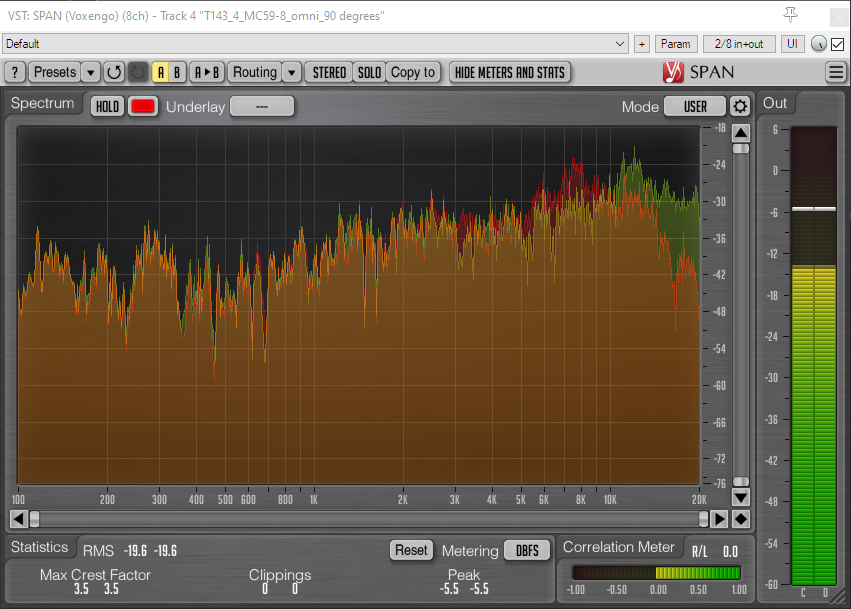Click the red spectrum color swatch
Viewport: 851px width, 609px height.
[x=143, y=107]
